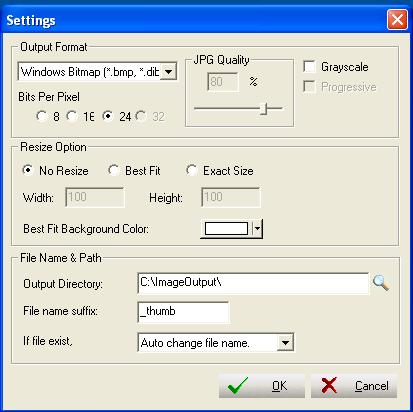
Task: Click the Width input field
Action: tap(95, 197)
